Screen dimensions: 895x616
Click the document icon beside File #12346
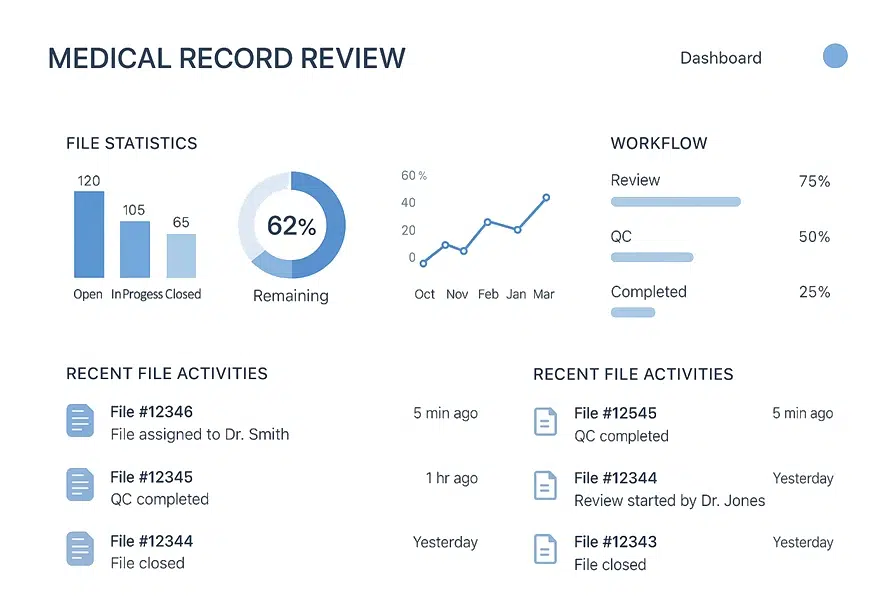[79, 421]
